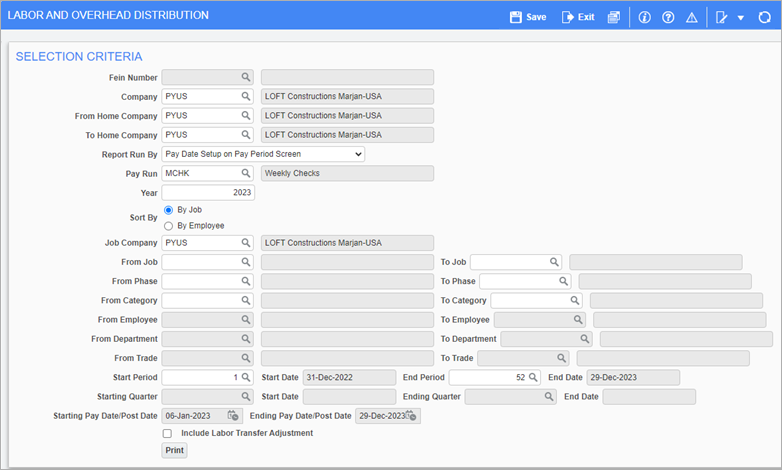
Task: Click the Exit button in the toolbar
Action: (x=578, y=17)
